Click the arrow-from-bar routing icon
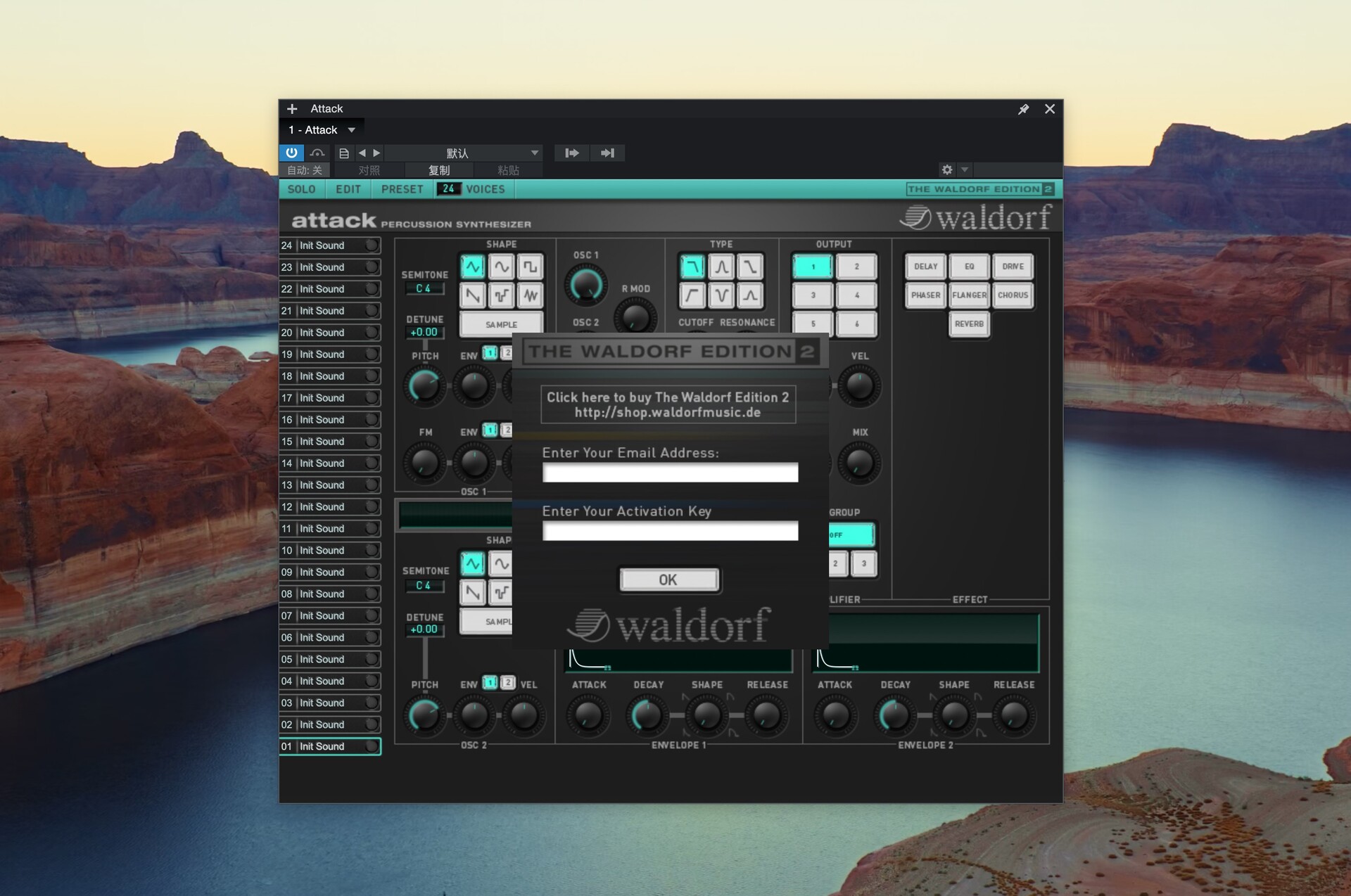 572,153
